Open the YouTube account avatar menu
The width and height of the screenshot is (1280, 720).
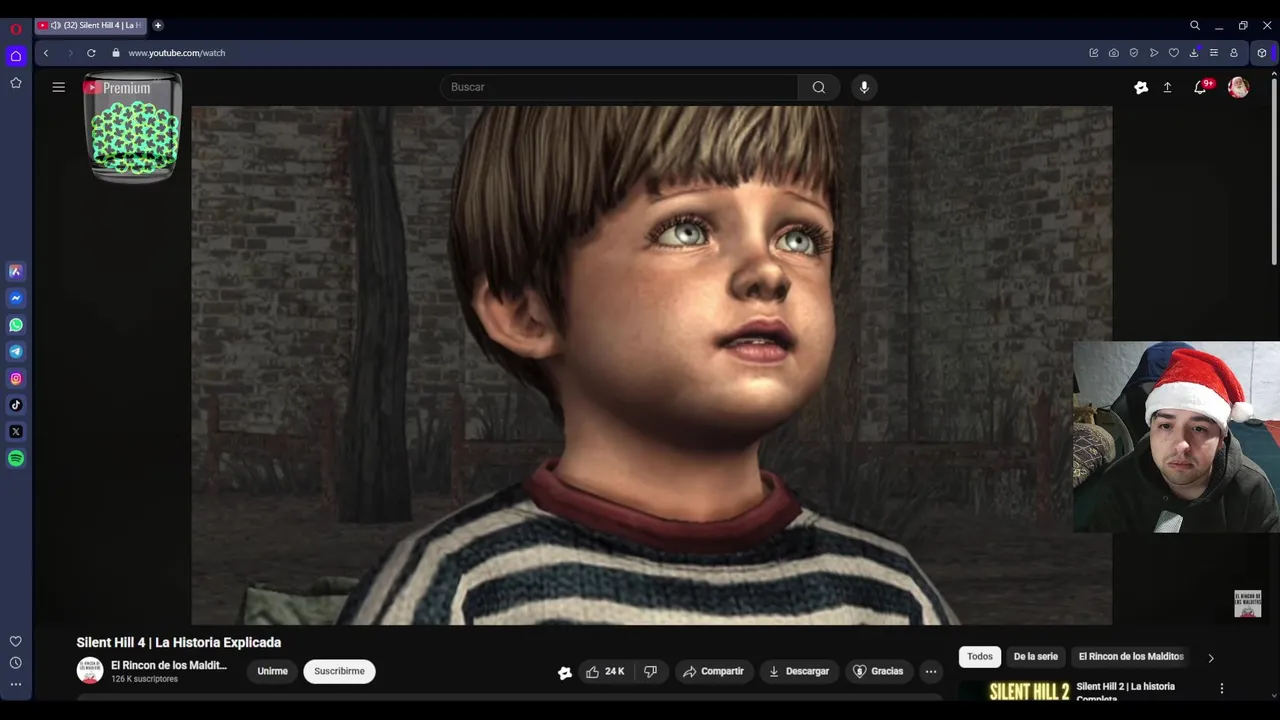tap(1238, 87)
